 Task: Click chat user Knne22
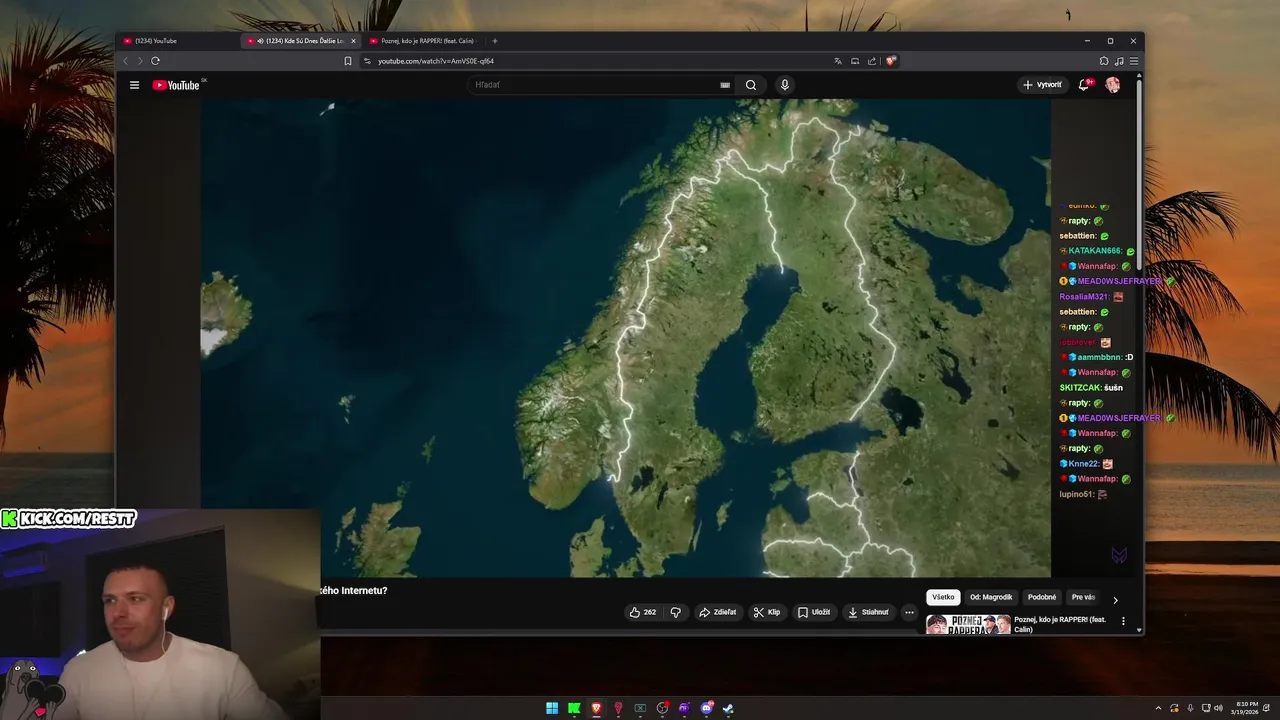point(1083,464)
